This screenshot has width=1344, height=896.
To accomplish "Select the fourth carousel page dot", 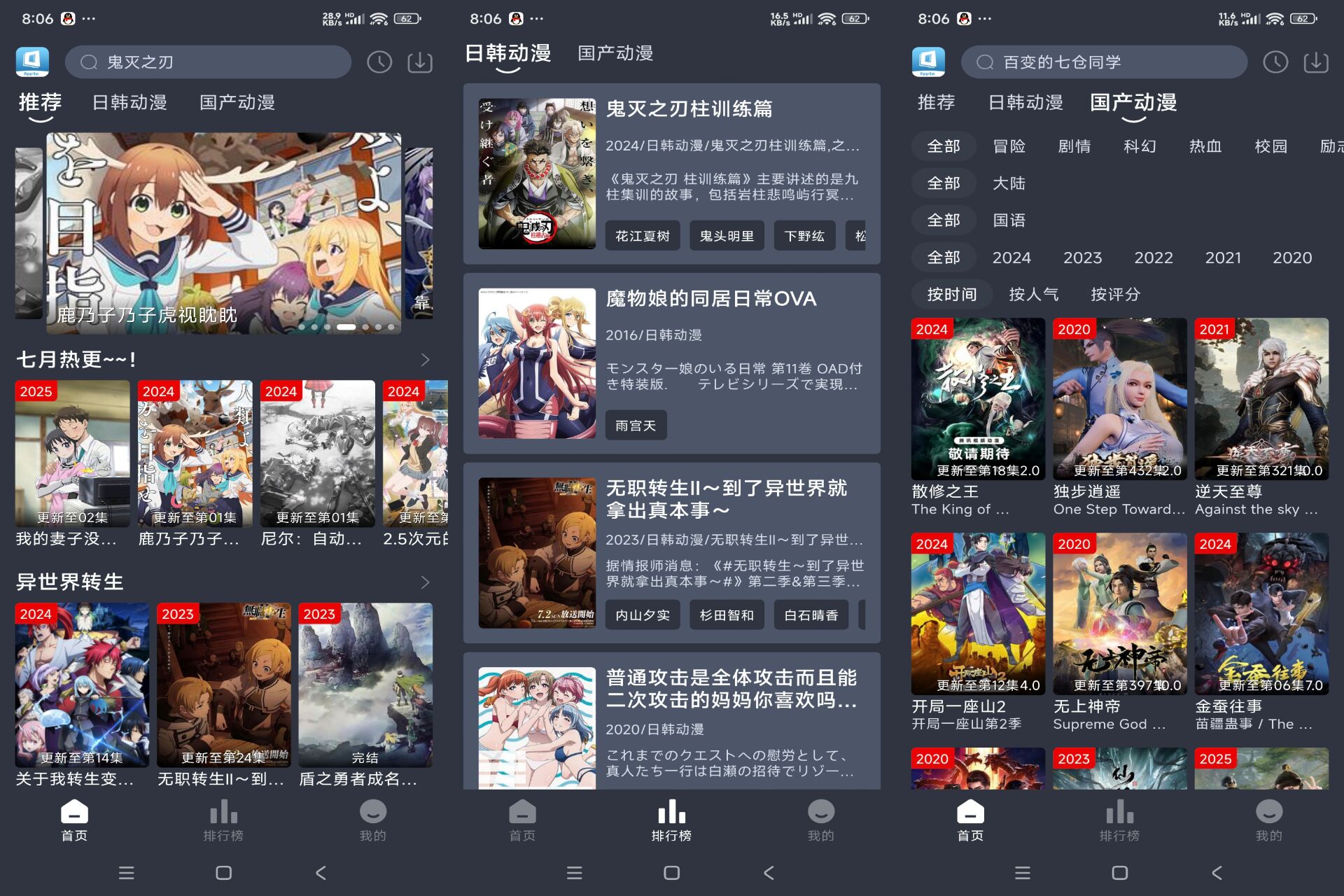I will pos(344,326).
